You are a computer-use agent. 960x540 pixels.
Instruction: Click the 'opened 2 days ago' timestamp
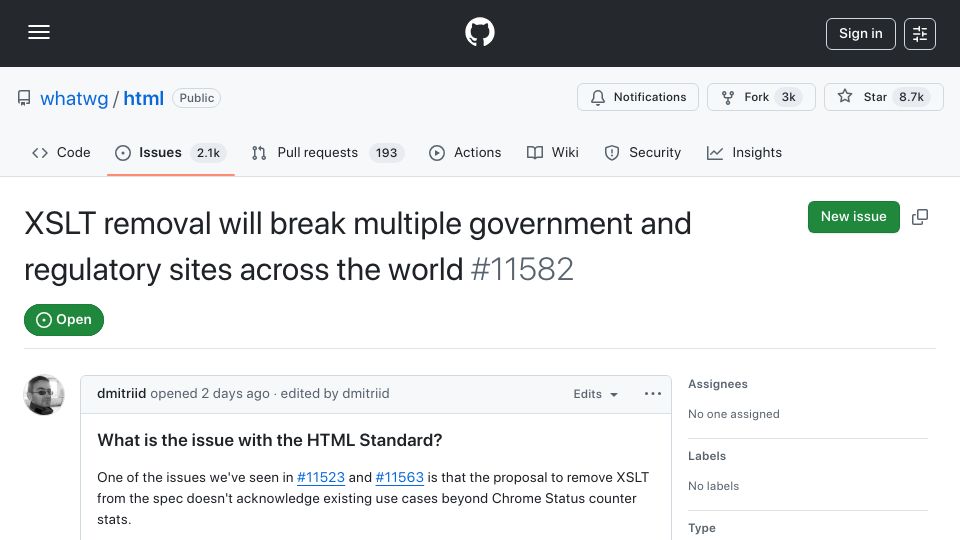(x=210, y=394)
